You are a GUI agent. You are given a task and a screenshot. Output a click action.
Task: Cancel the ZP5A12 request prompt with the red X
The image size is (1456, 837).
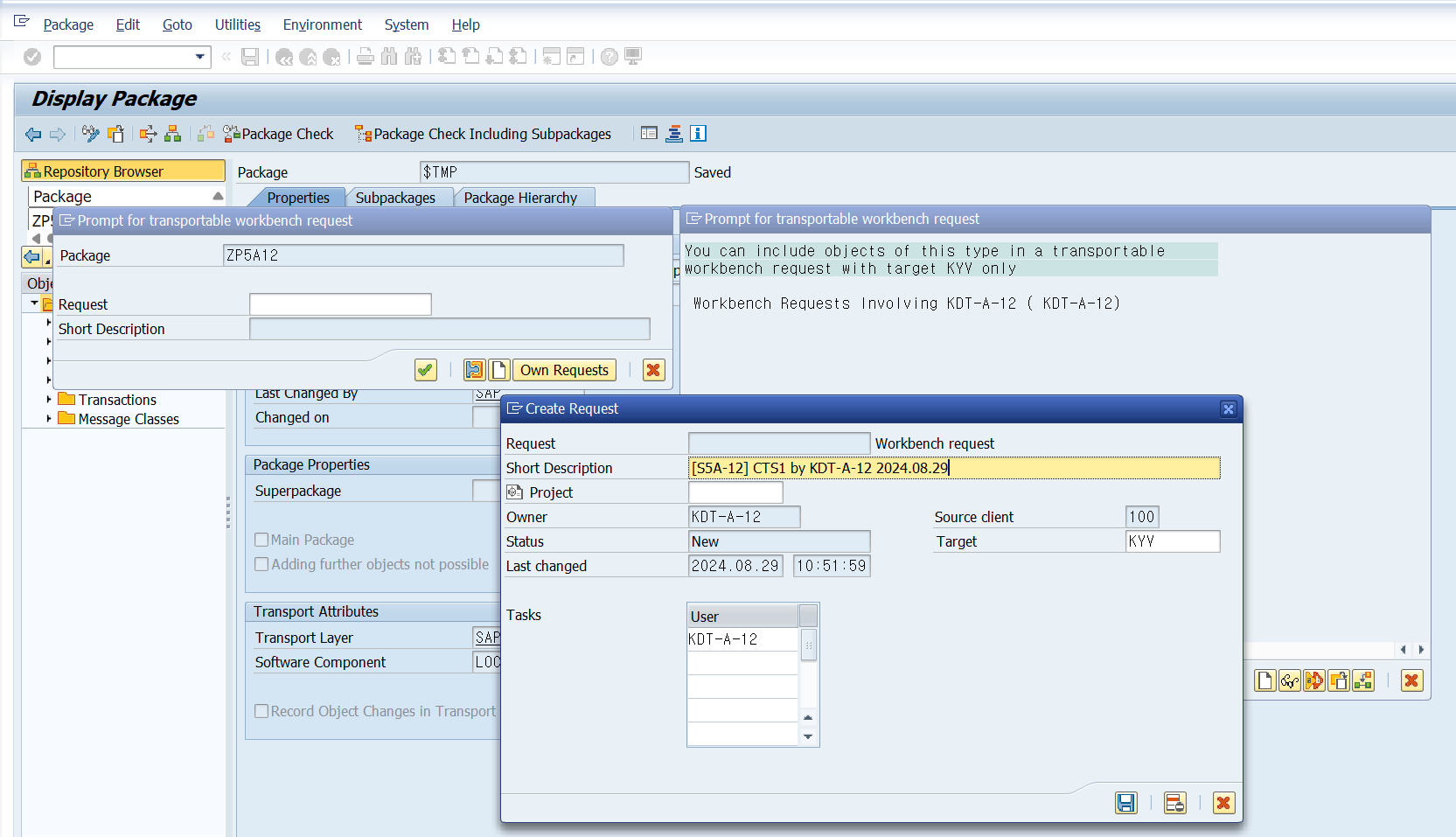pyautogui.click(x=653, y=370)
